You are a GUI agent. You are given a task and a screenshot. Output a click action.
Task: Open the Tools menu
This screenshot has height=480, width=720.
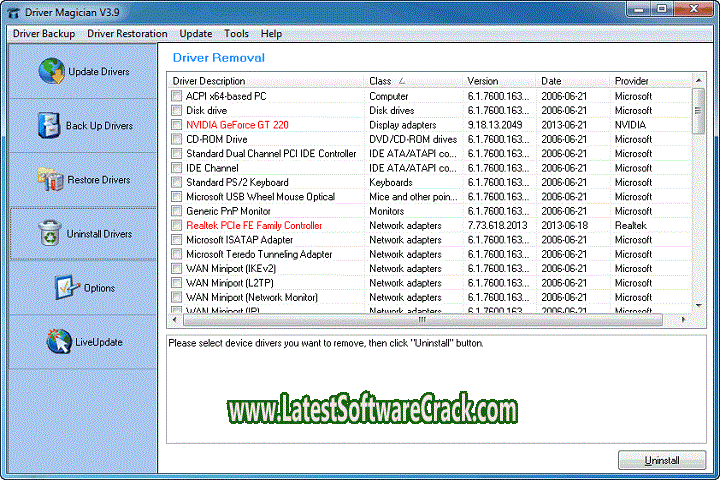point(237,33)
